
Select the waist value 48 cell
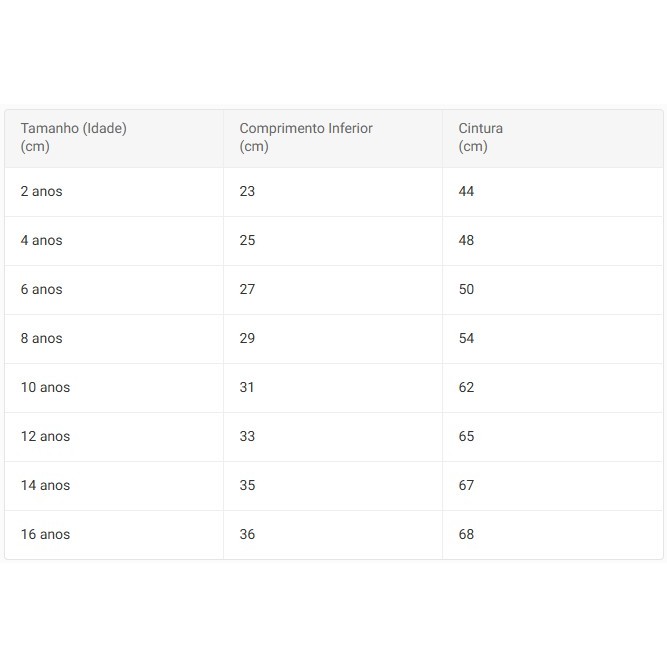(466, 240)
